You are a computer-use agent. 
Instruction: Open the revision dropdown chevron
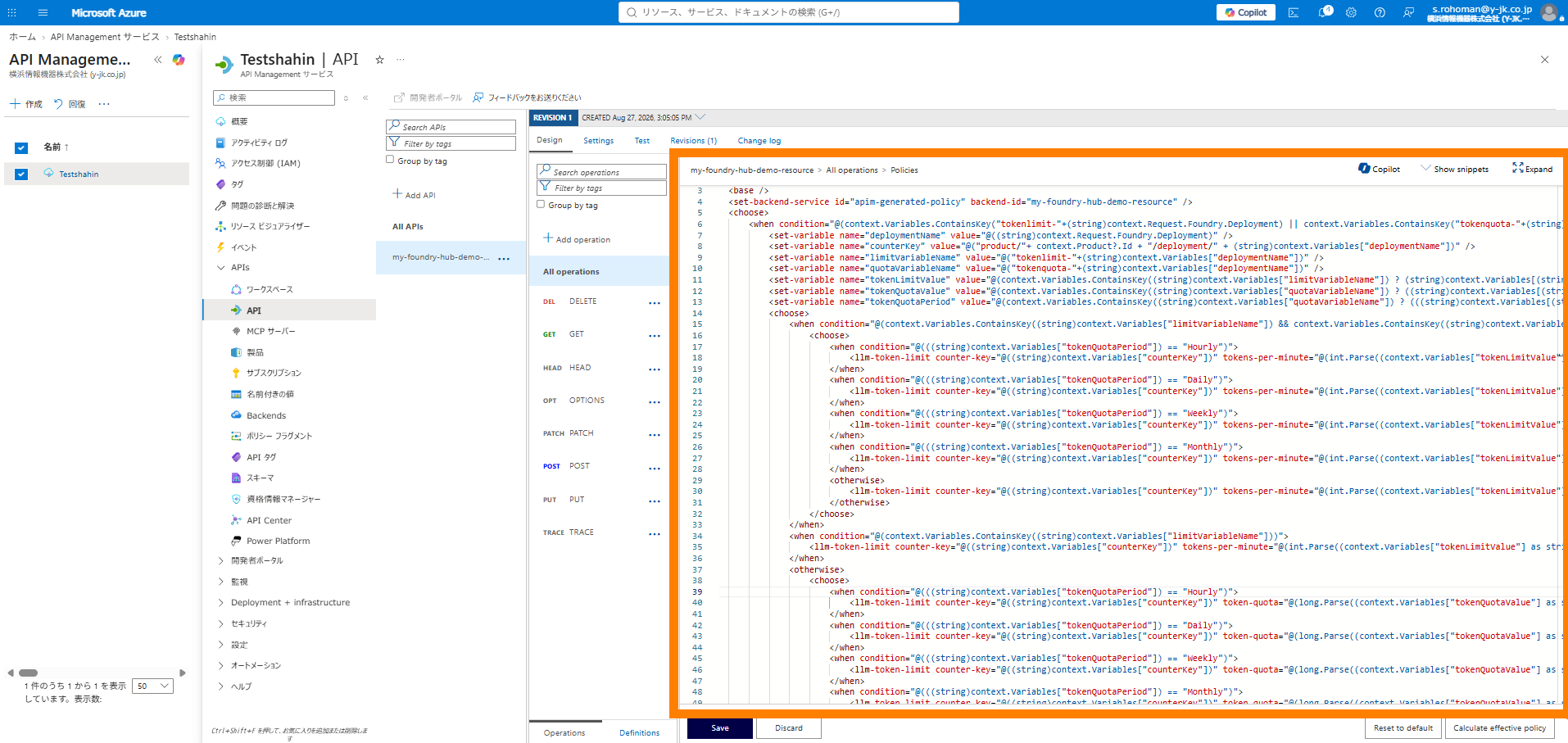pyautogui.click(x=700, y=117)
